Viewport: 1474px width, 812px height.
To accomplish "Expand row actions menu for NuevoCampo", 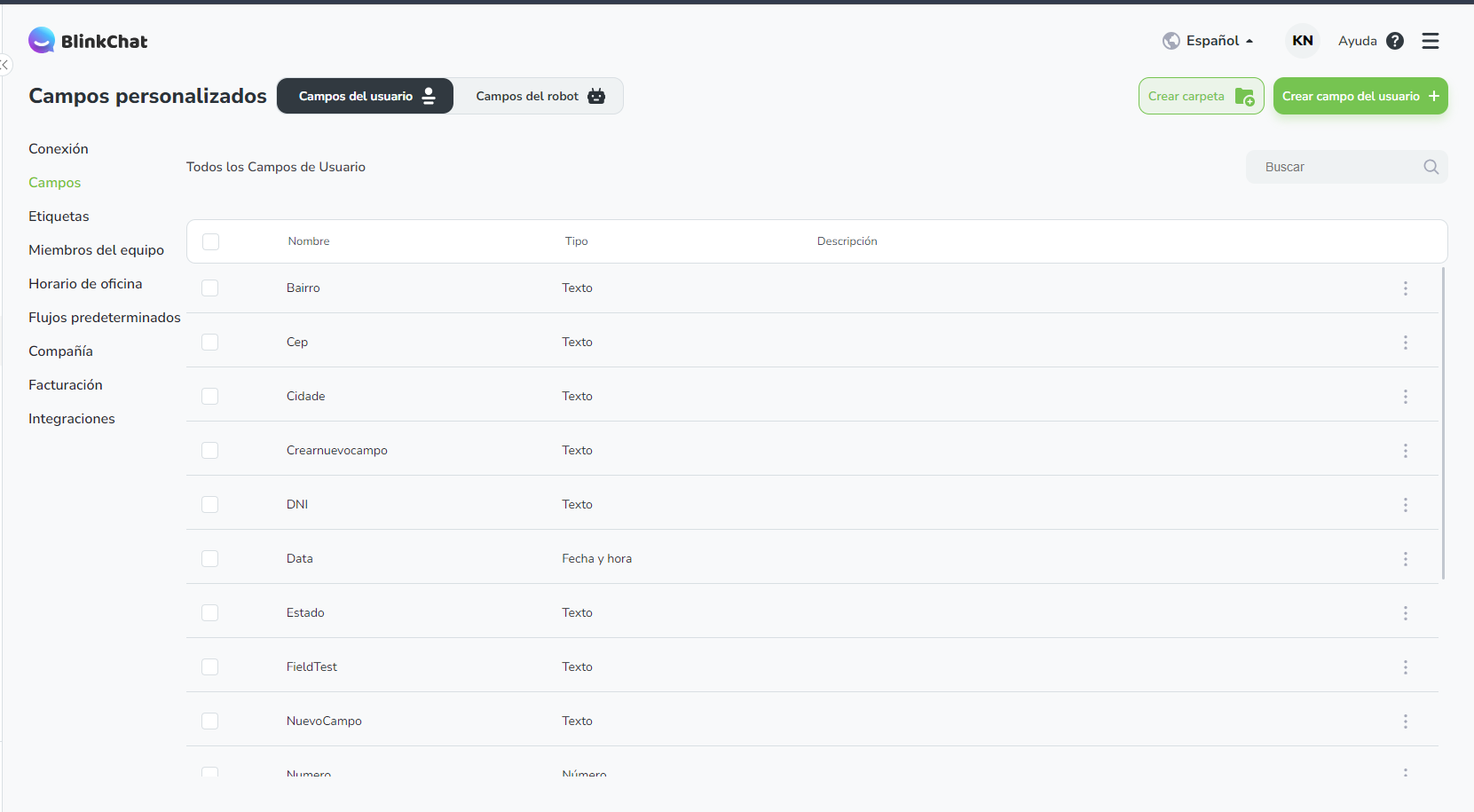I will pos(1405,721).
